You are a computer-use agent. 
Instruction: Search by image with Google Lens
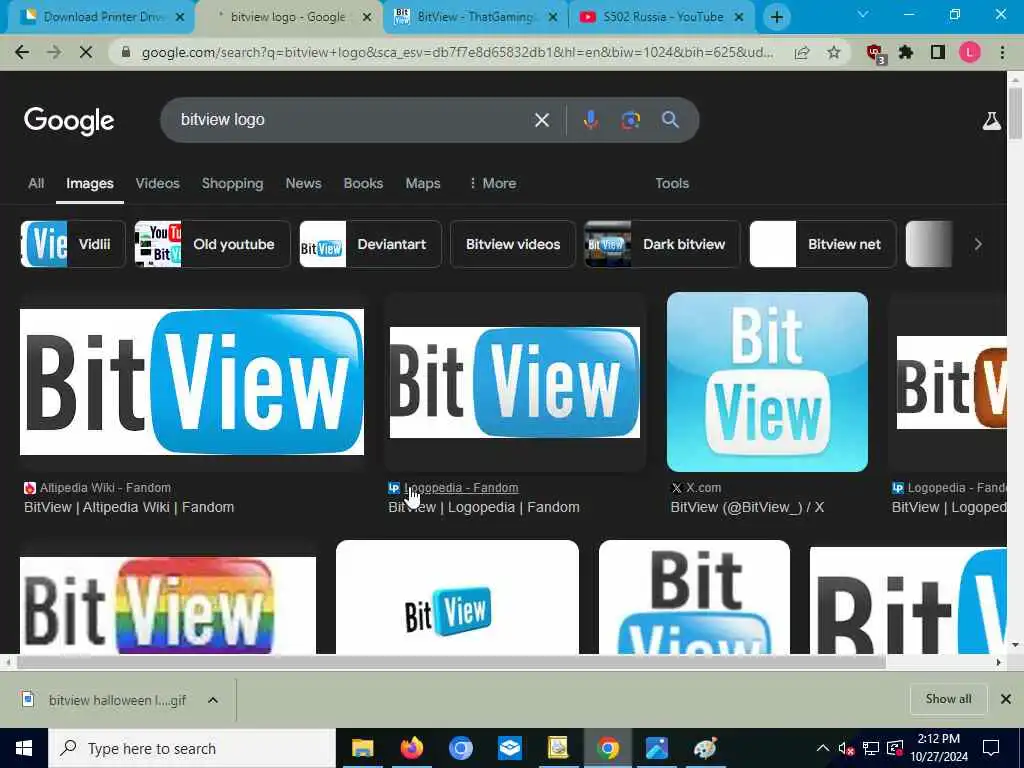tap(630, 120)
